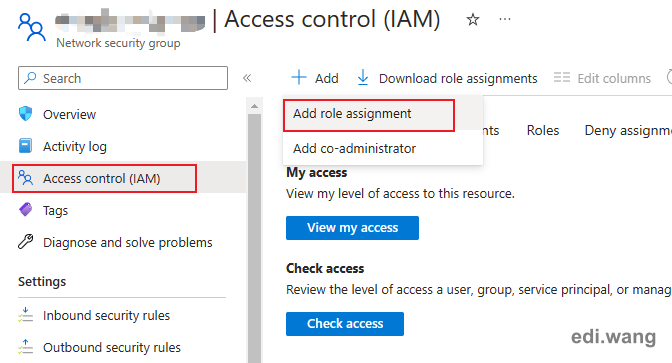Screen dimensions: 672x363
Task: Choose Add role assignment menu entry
Action: pos(369,115)
